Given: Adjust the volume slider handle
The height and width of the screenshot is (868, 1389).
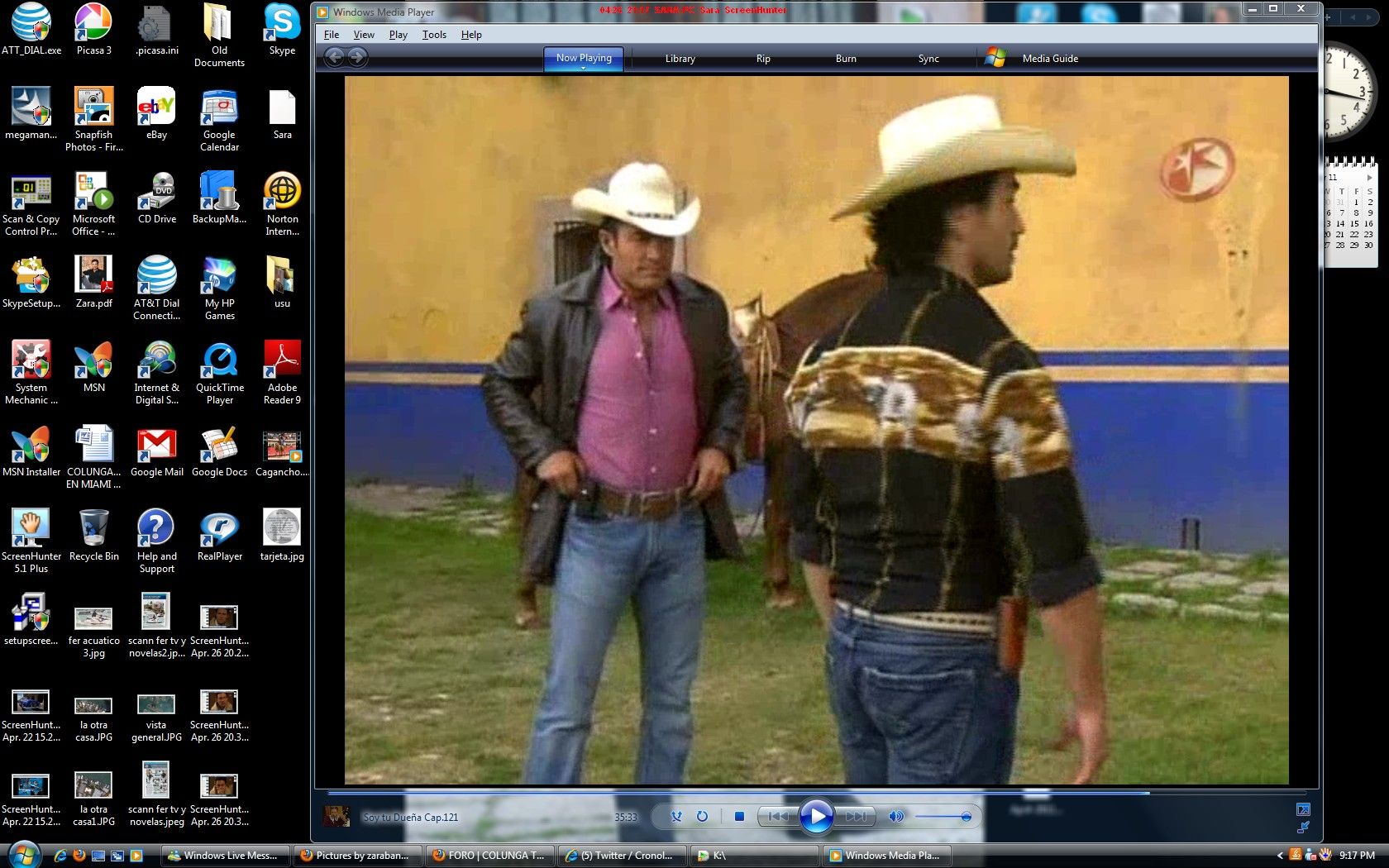Looking at the screenshot, I should click(966, 817).
